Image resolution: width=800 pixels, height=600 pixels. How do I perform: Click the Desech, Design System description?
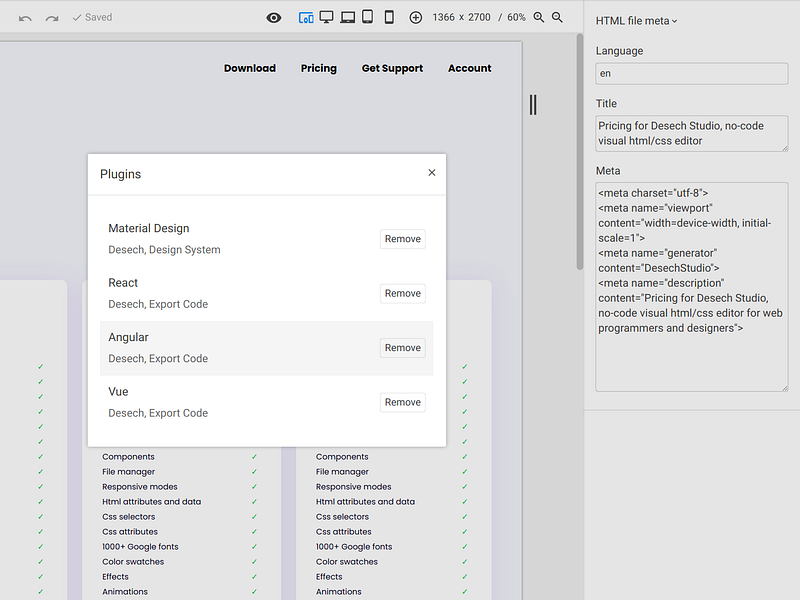164,249
